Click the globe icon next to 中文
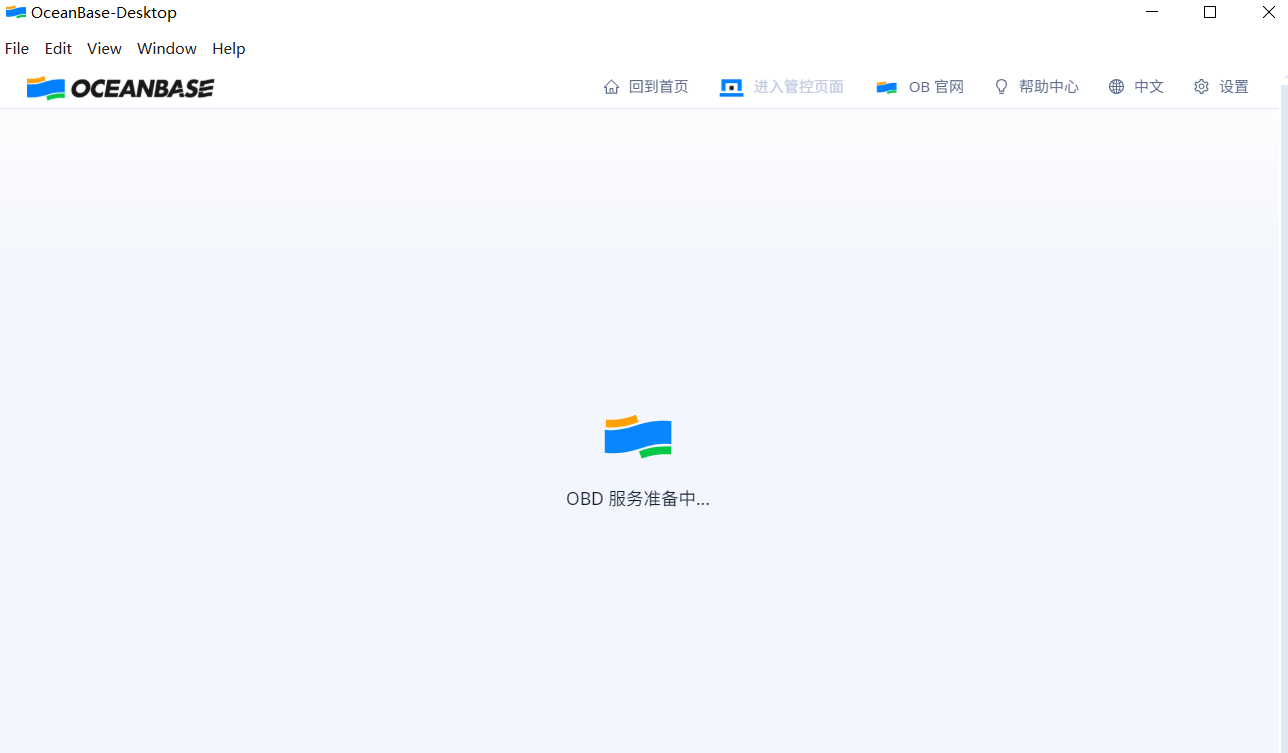The height and width of the screenshot is (753, 1288). [1116, 86]
